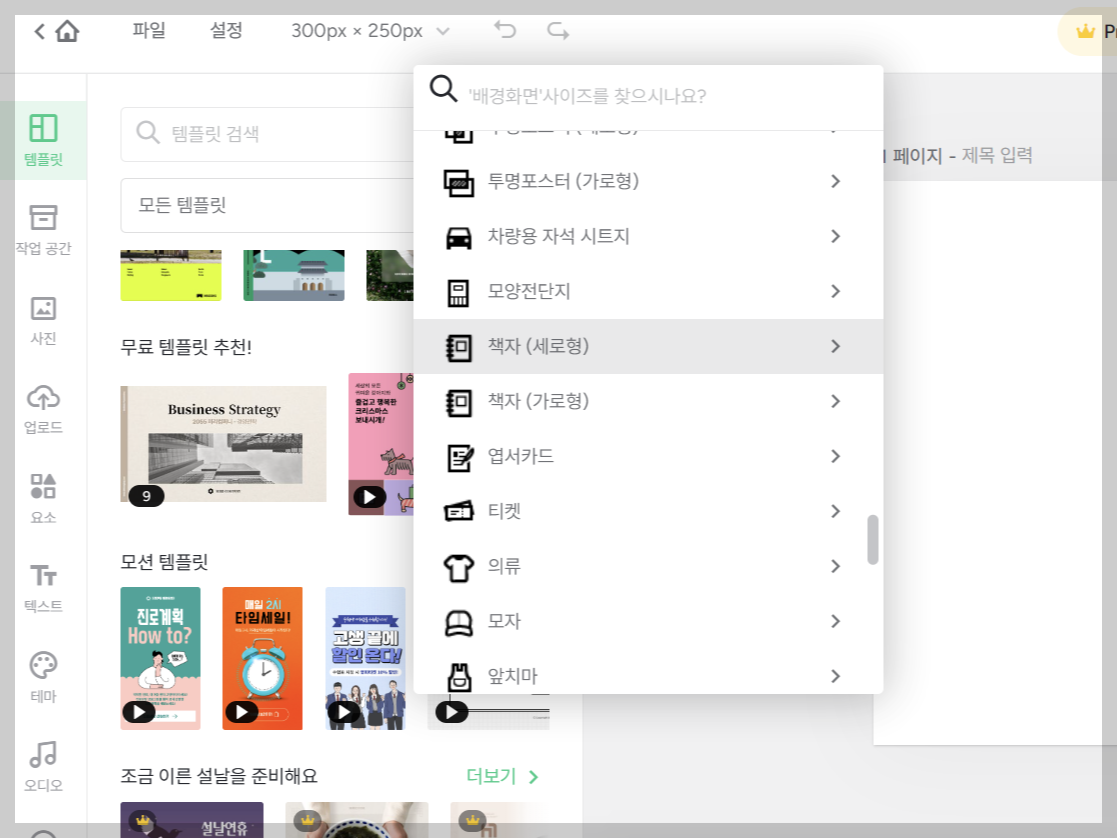Screen dimensions: 1117x838
Task: Click the 티켓 ticket icon
Action: [x=459, y=511]
